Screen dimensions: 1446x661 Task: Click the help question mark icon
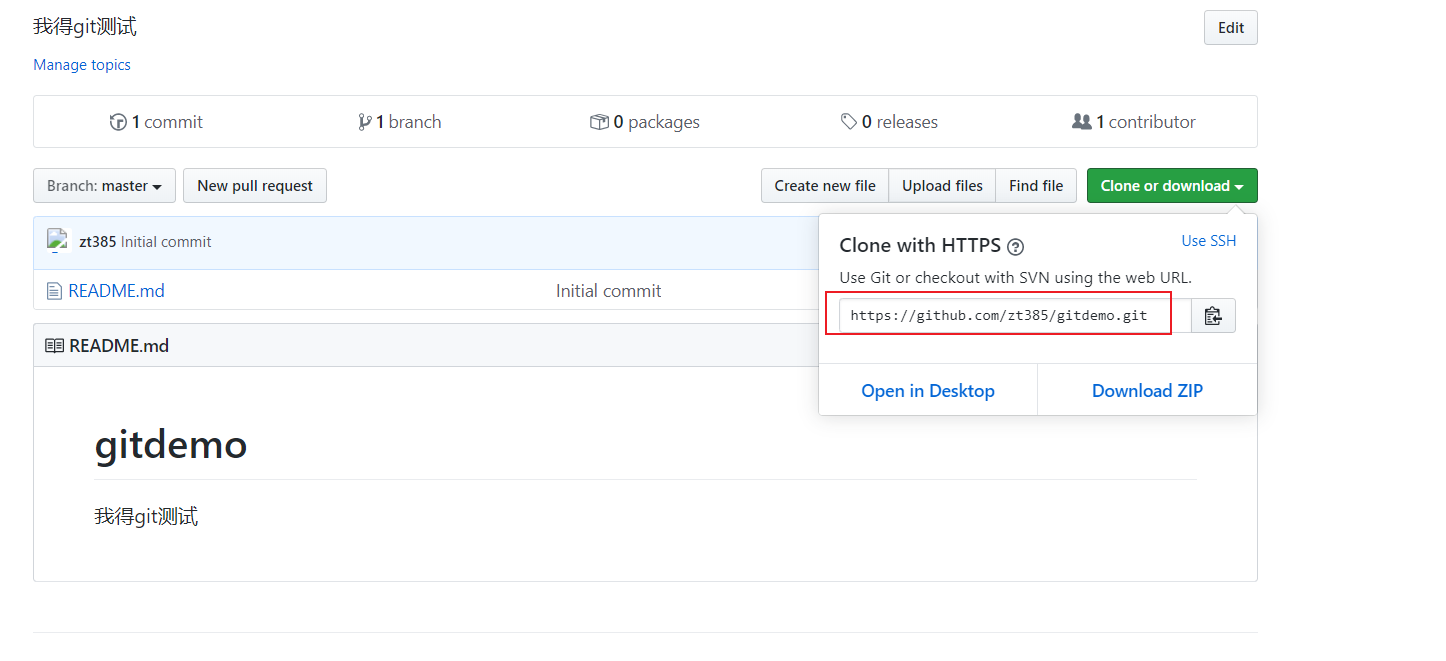tap(1016, 247)
